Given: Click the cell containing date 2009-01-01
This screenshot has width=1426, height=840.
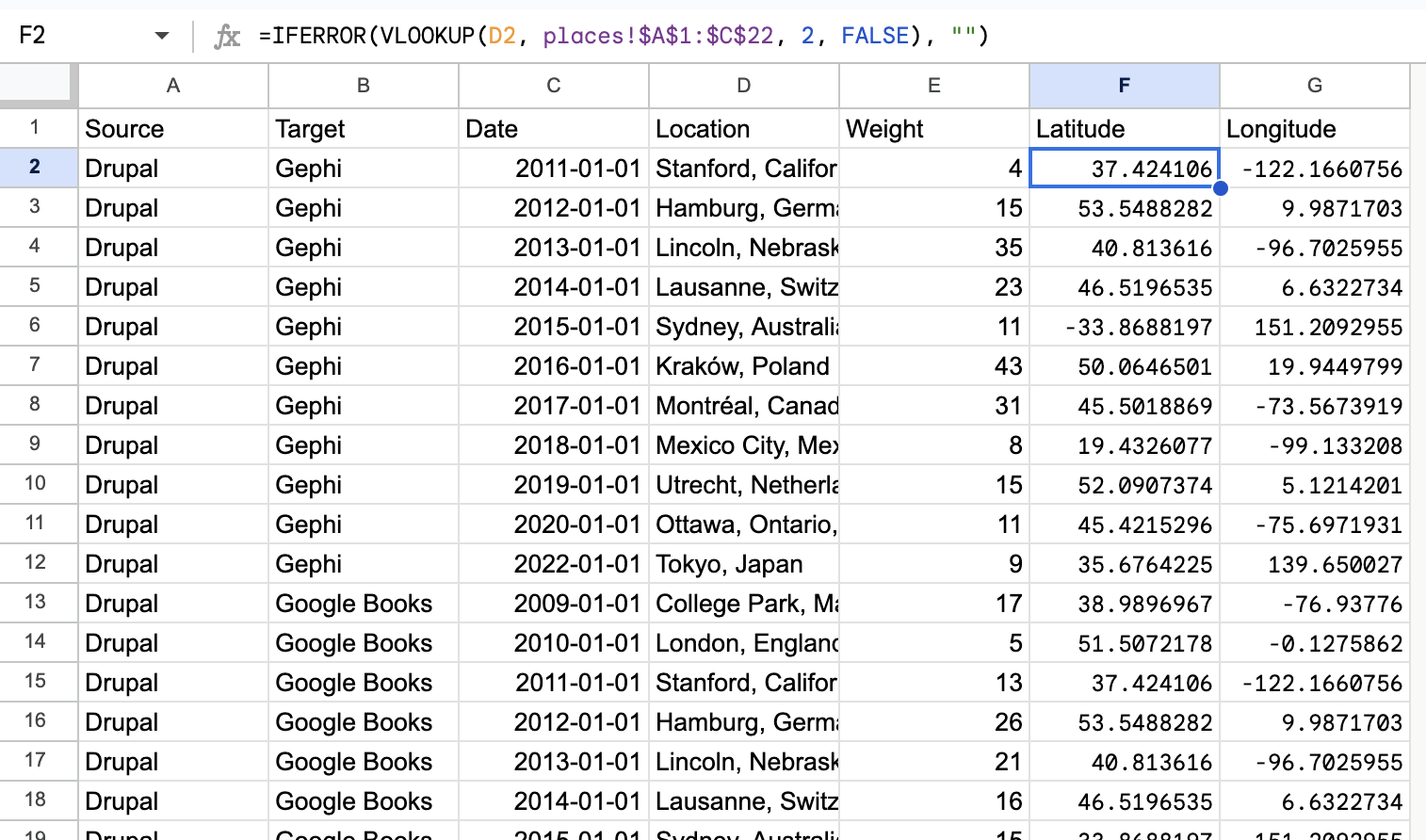Looking at the screenshot, I should (x=554, y=604).
